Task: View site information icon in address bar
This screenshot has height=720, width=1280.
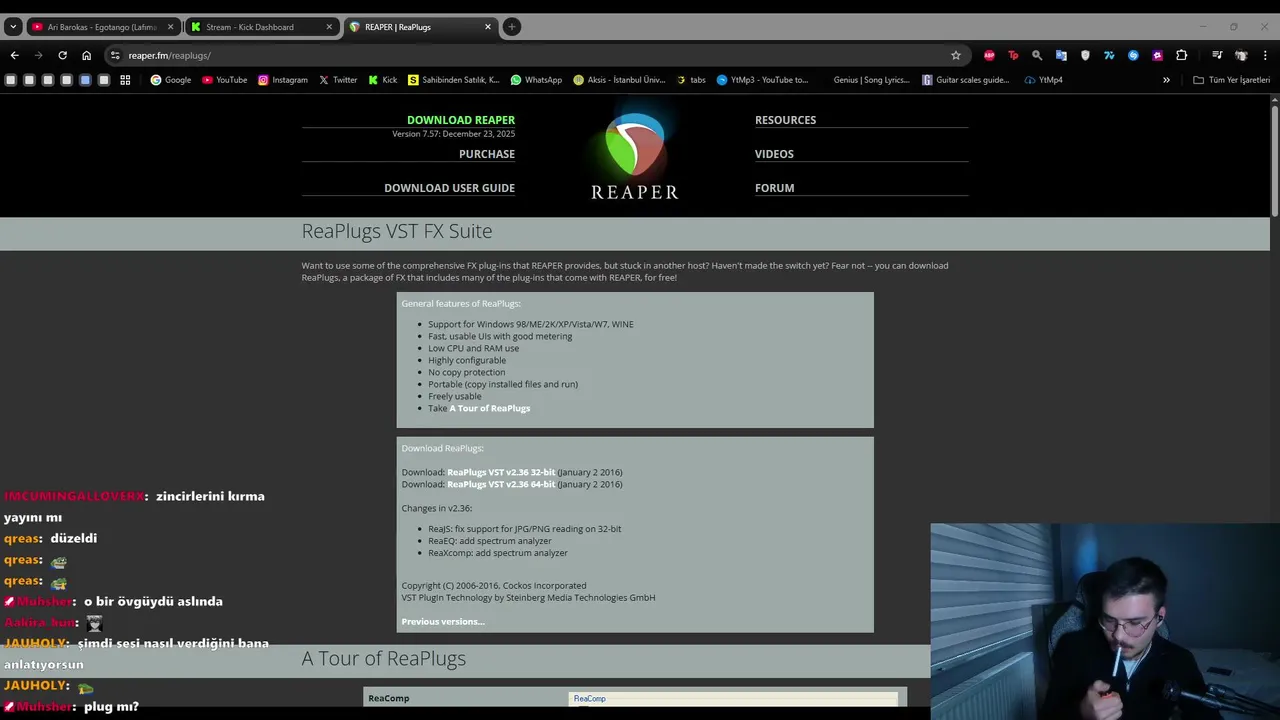Action: tap(115, 55)
